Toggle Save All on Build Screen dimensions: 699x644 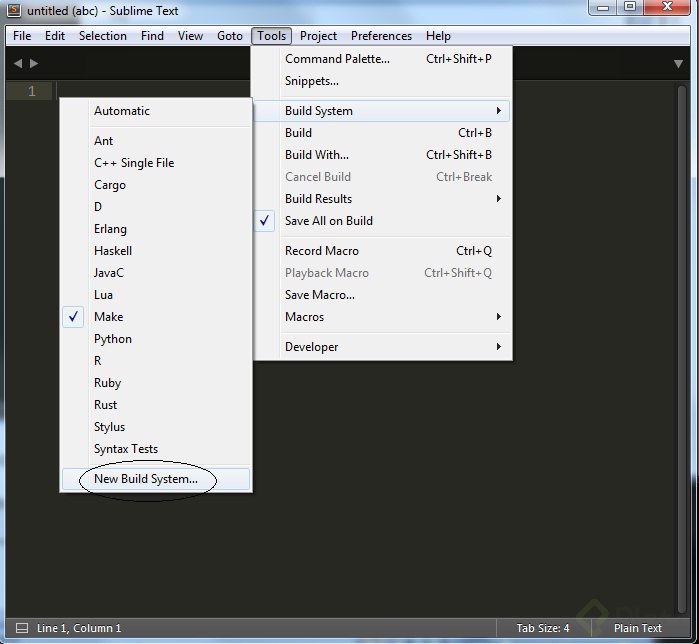pos(382,221)
